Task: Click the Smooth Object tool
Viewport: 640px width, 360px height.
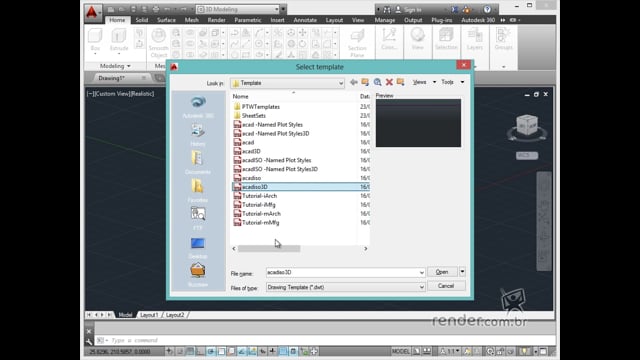Action: pos(158,43)
